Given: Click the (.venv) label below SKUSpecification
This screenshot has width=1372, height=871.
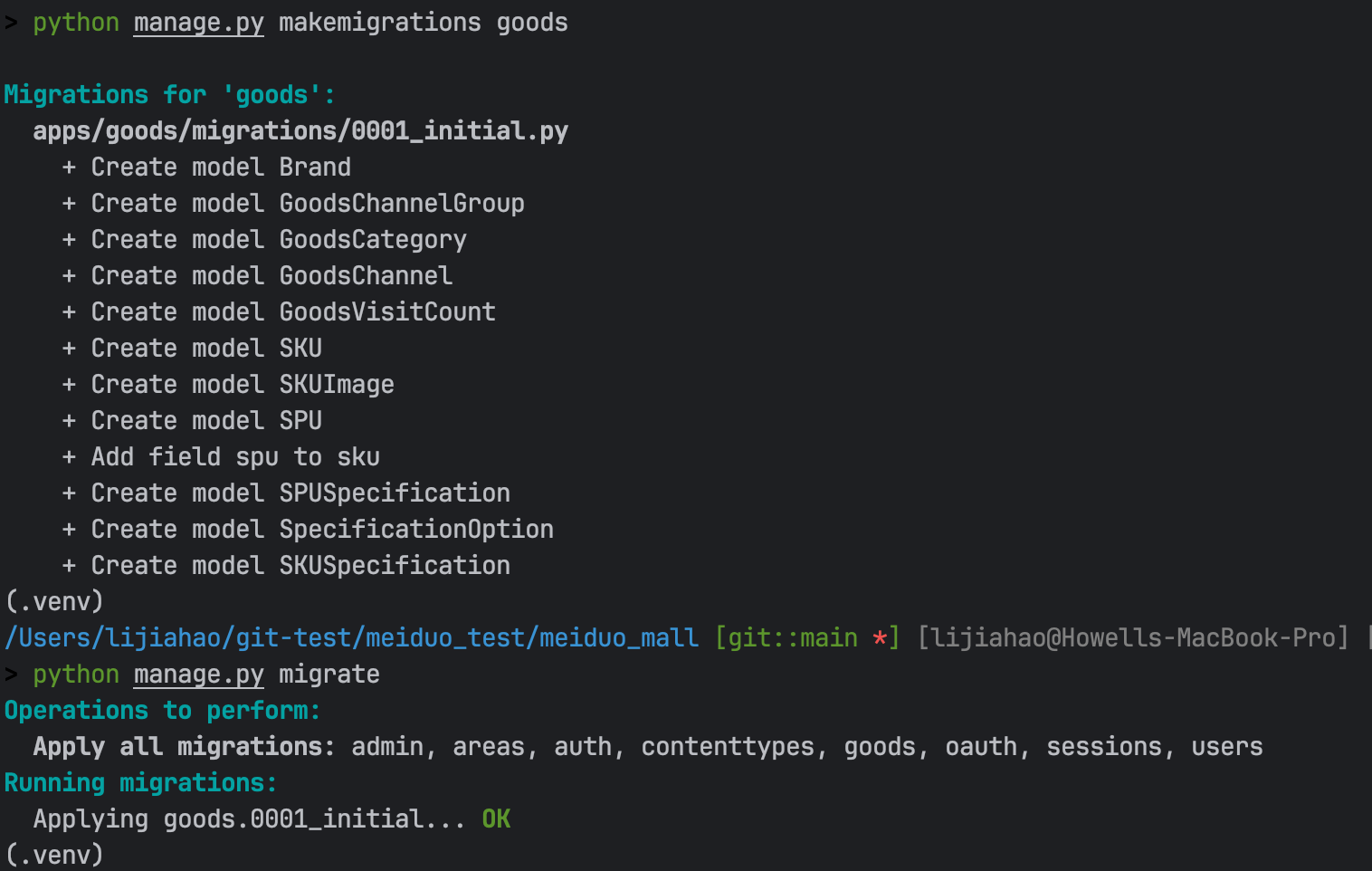Looking at the screenshot, I should (x=54, y=602).
